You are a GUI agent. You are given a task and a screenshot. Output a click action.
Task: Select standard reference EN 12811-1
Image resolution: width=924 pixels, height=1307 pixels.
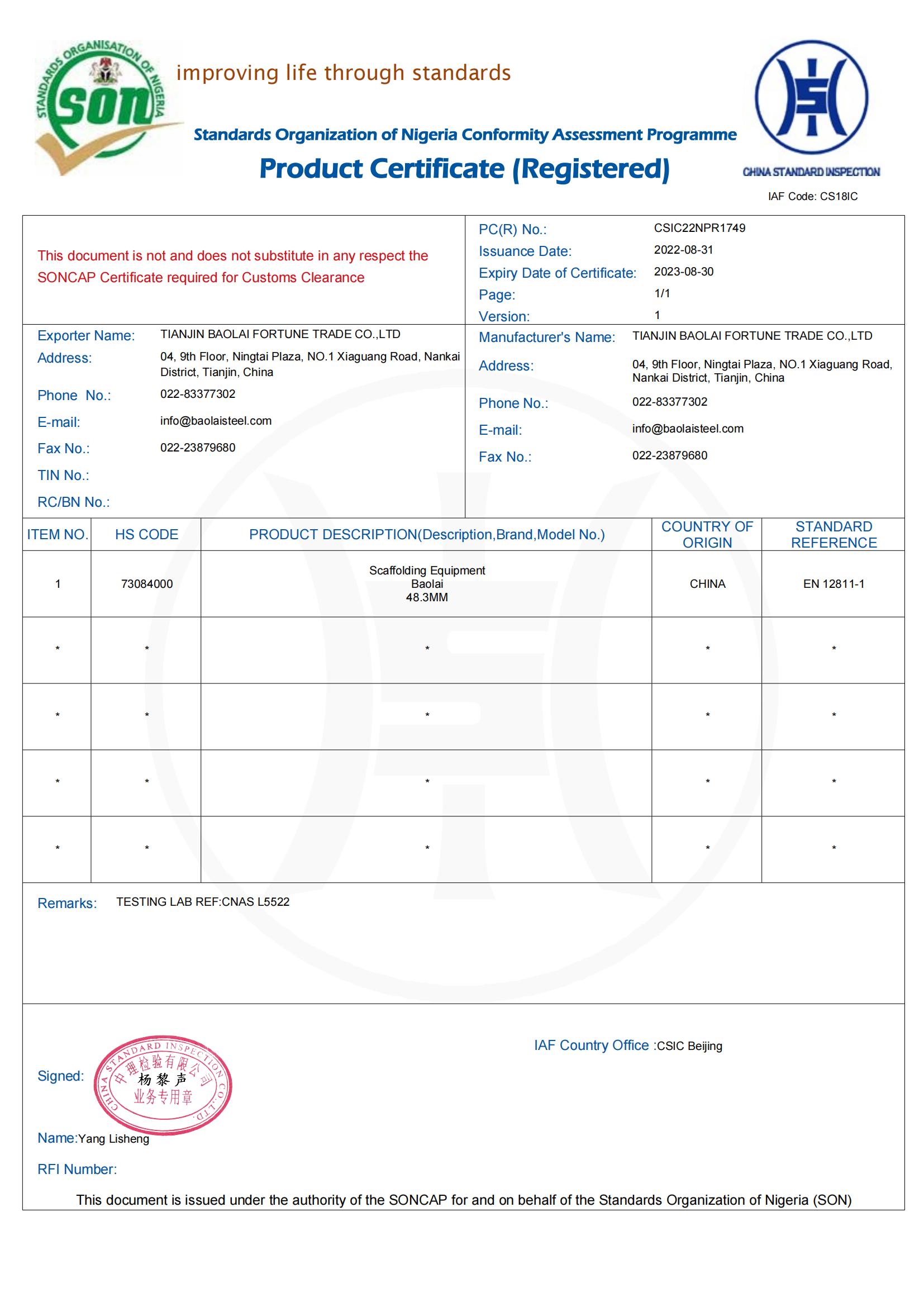(833, 583)
